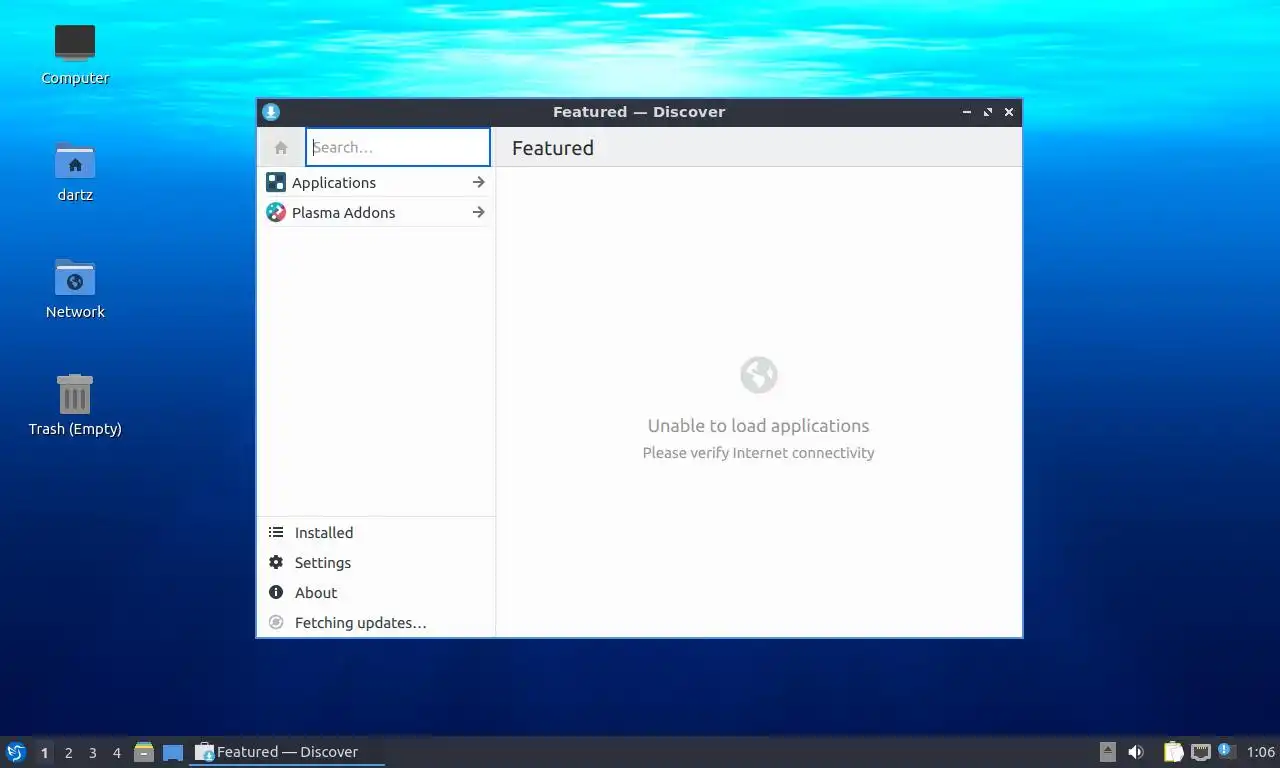The height and width of the screenshot is (768, 1280).
Task: Expand Applications with its arrow
Action: pyautogui.click(x=478, y=182)
